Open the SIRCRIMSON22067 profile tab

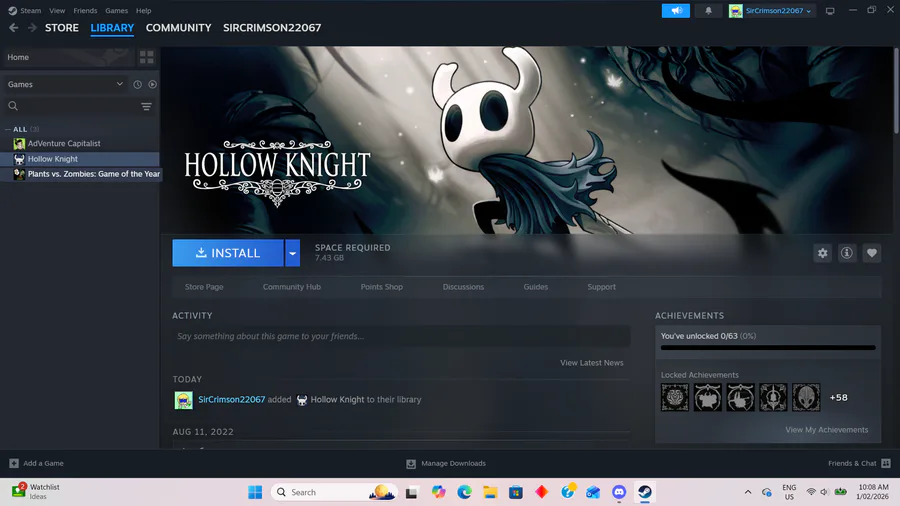click(272, 28)
